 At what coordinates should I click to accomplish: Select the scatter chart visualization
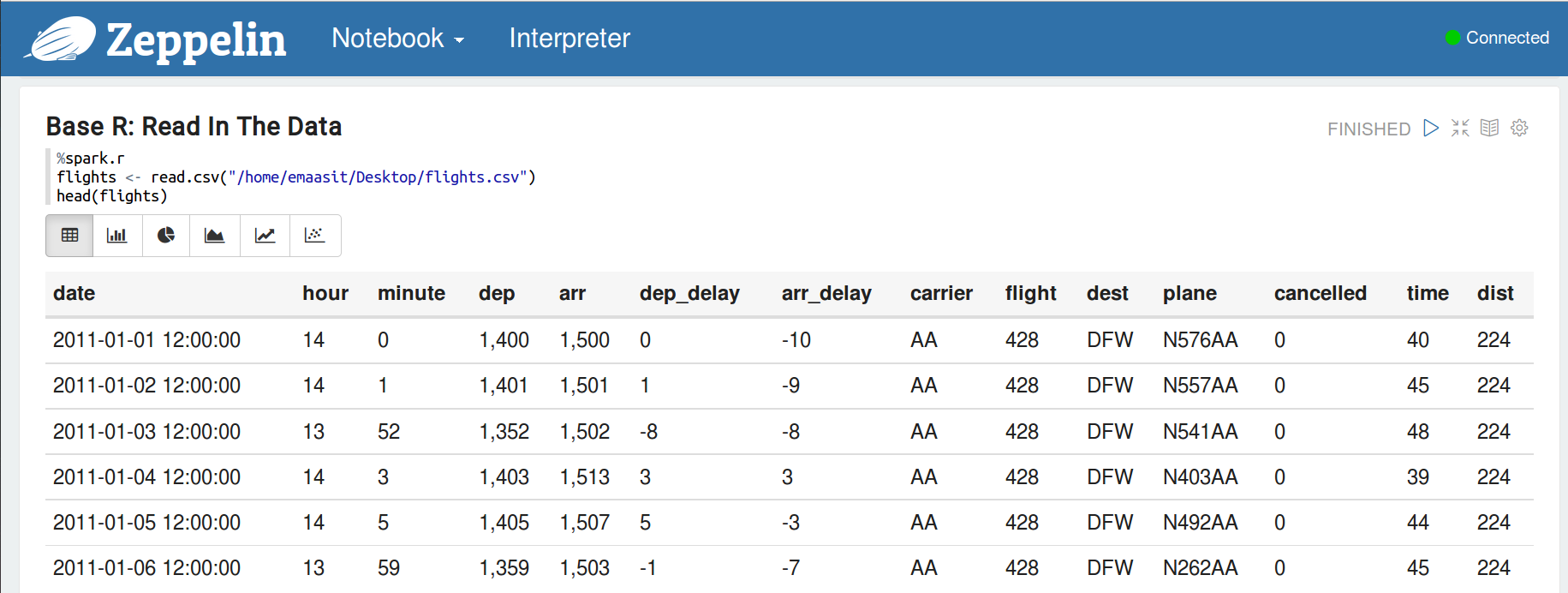pos(315,236)
